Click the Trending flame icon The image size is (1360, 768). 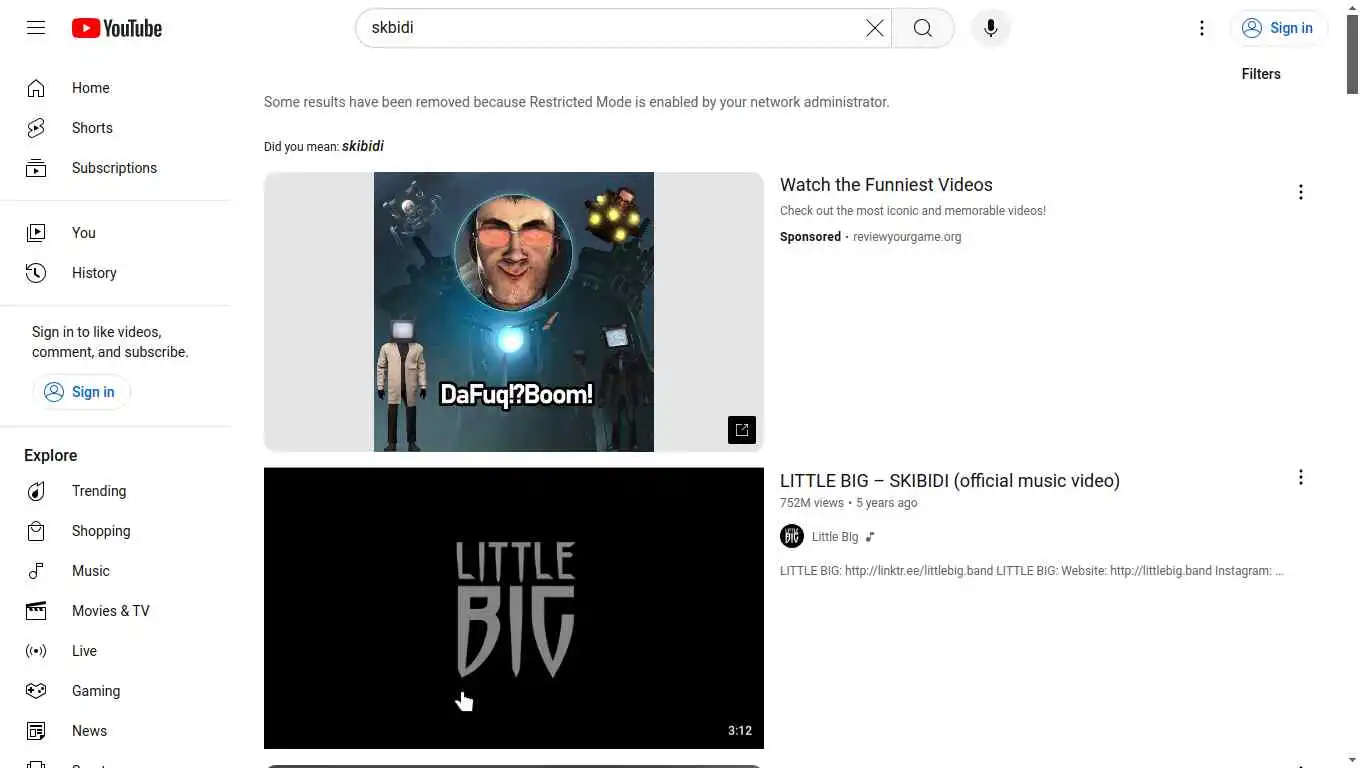click(x=36, y=491)
